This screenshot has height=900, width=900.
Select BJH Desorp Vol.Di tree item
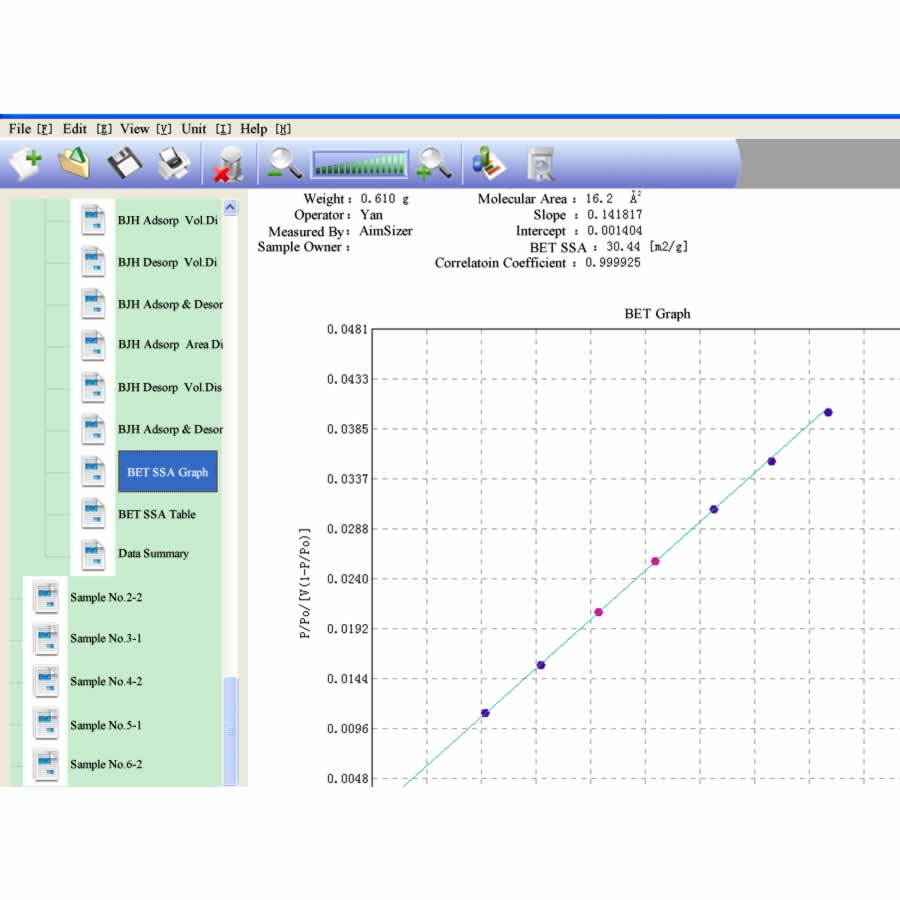click(168, 262)
